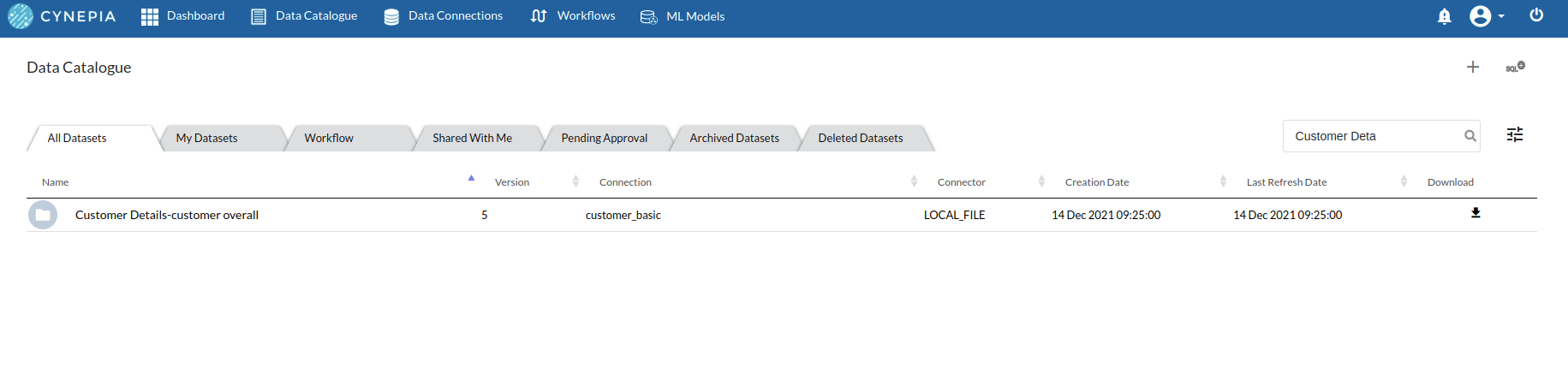The image size is (1568, 374).
Task: Open the filter settings sliders icon
Action: (x=1515, y=134)
